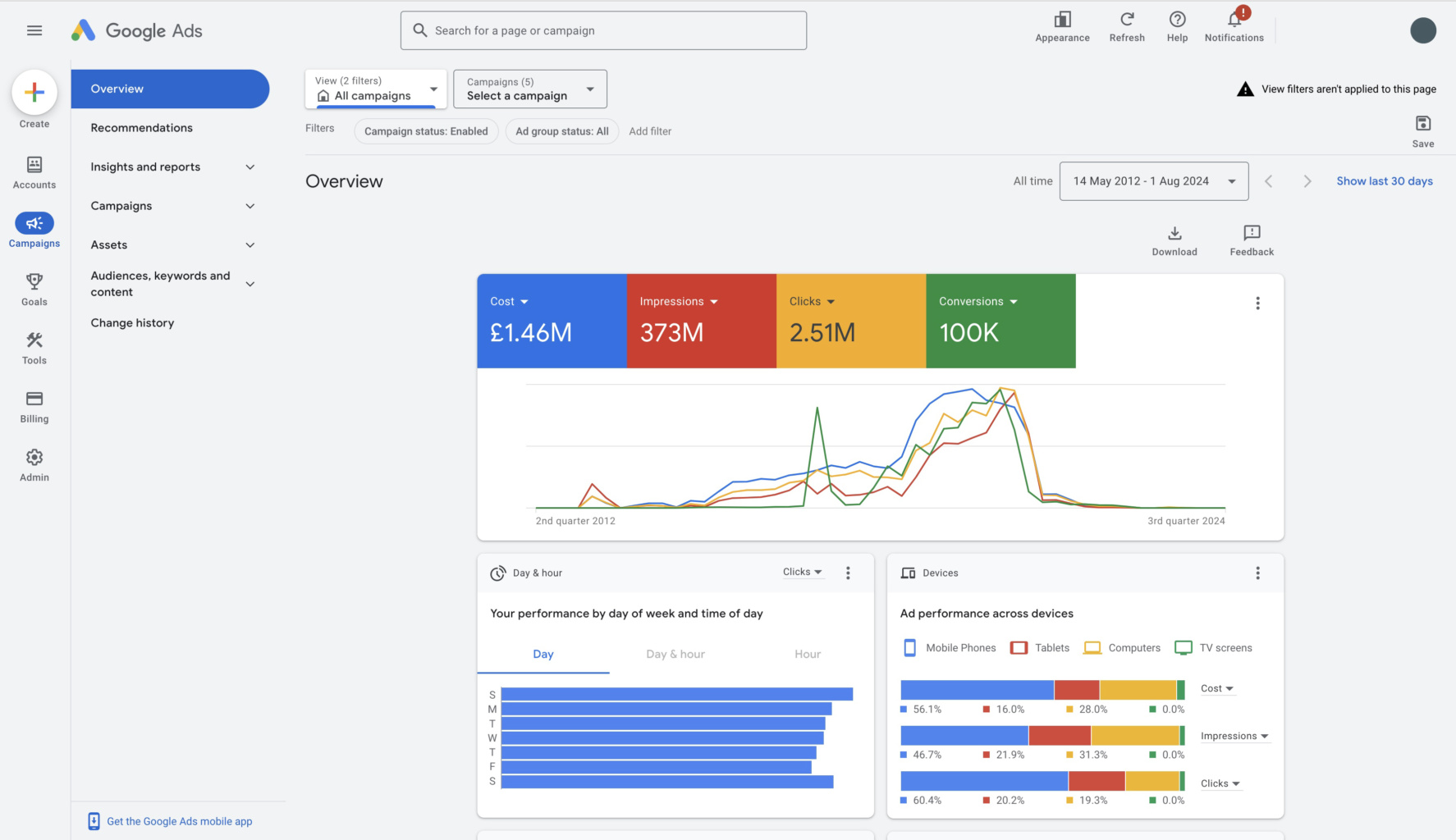1456x840 pixels.
Task: Click Add filter
Action: (x=650, y=131)
